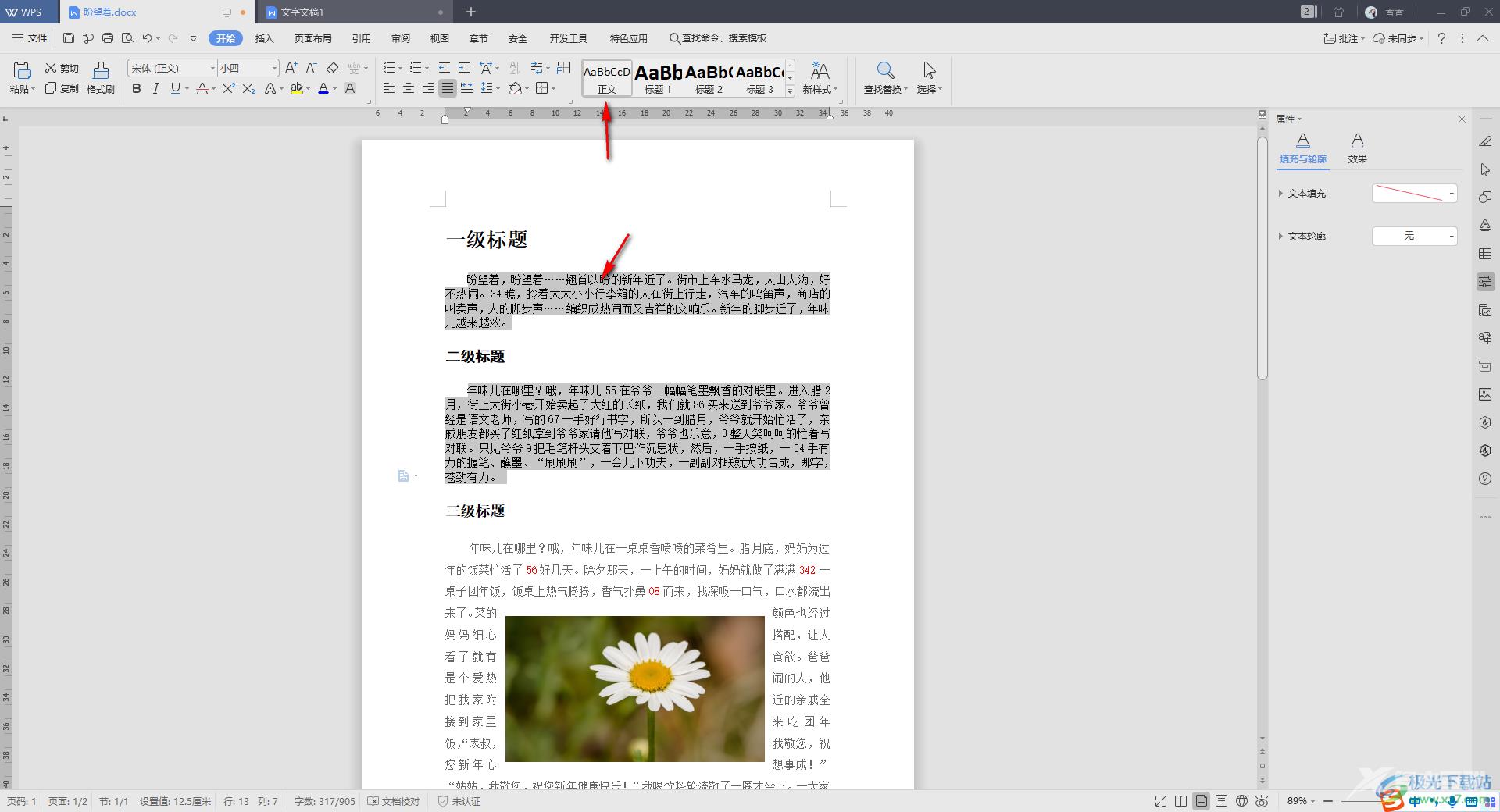The image size is (1500, 812).
Task: Apply 标题 1 style from gallery
Action: pyautogui.click(x=658, y=78)
